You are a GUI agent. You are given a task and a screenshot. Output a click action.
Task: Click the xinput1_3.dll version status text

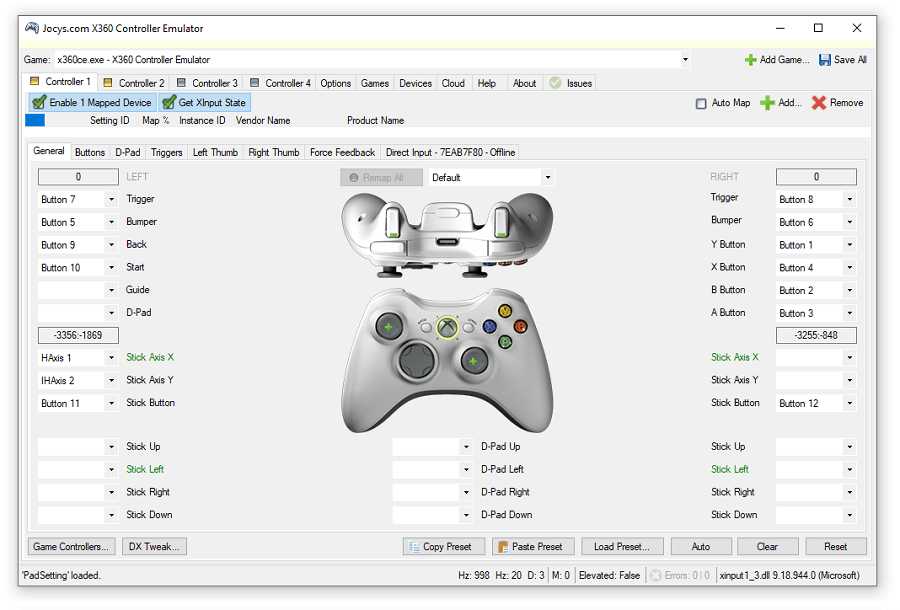coord(790,576)
